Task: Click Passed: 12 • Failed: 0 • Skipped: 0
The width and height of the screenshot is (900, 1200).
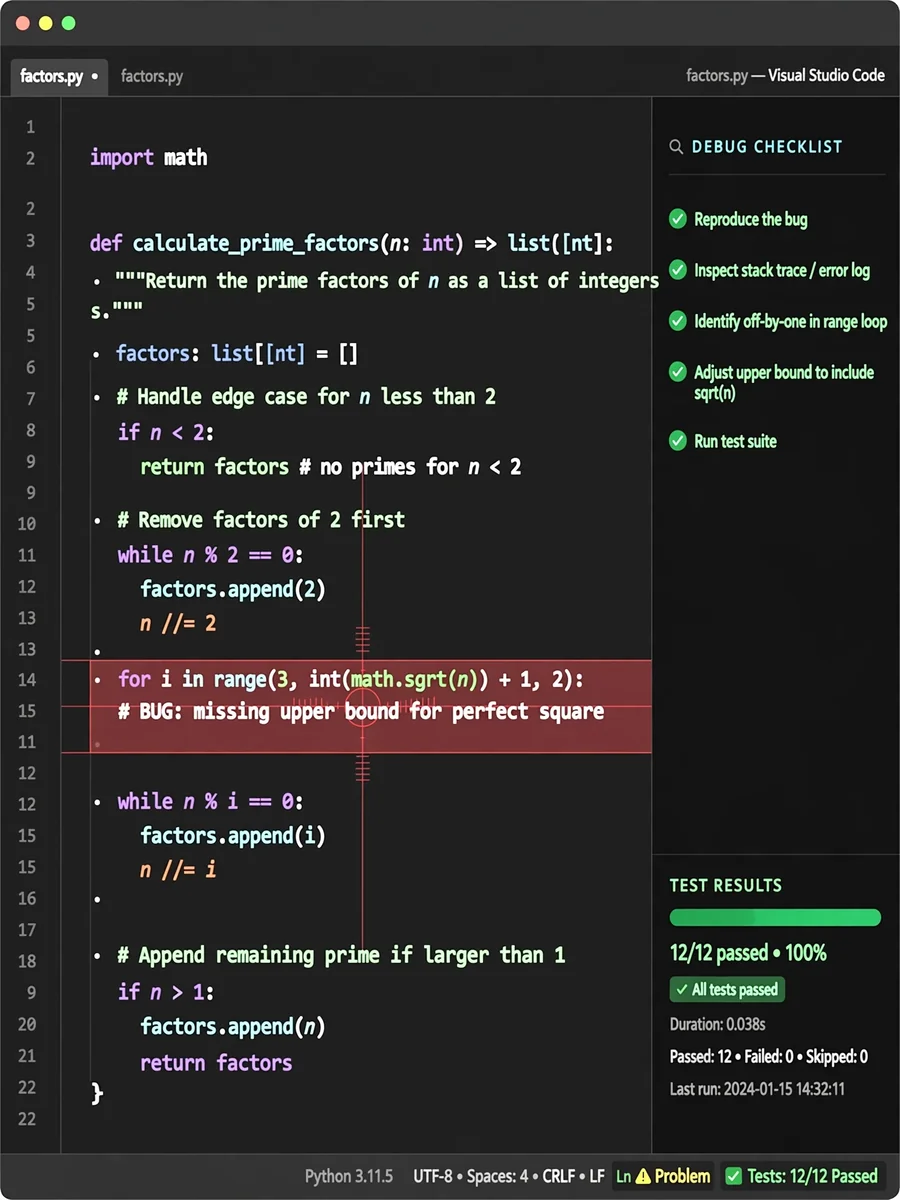Action: tap(769, 1057)
